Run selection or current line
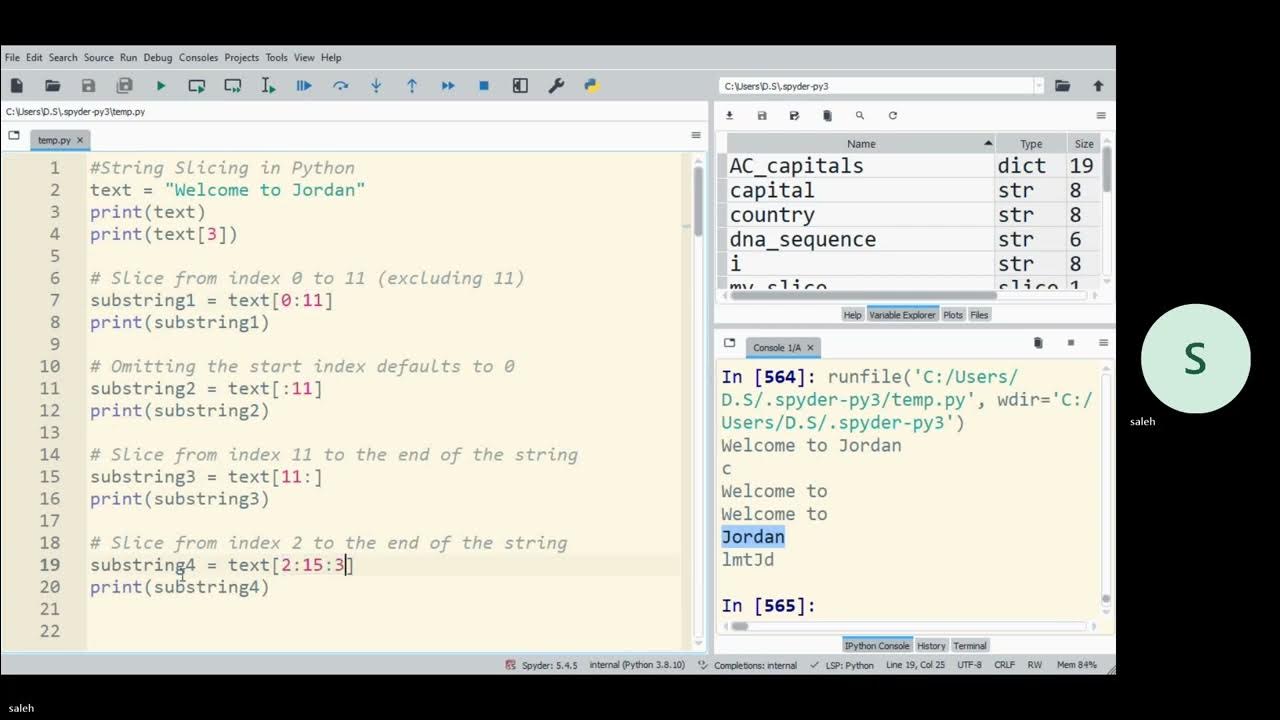This screenshot has height=720, width=1280. (x=268, y=86)
